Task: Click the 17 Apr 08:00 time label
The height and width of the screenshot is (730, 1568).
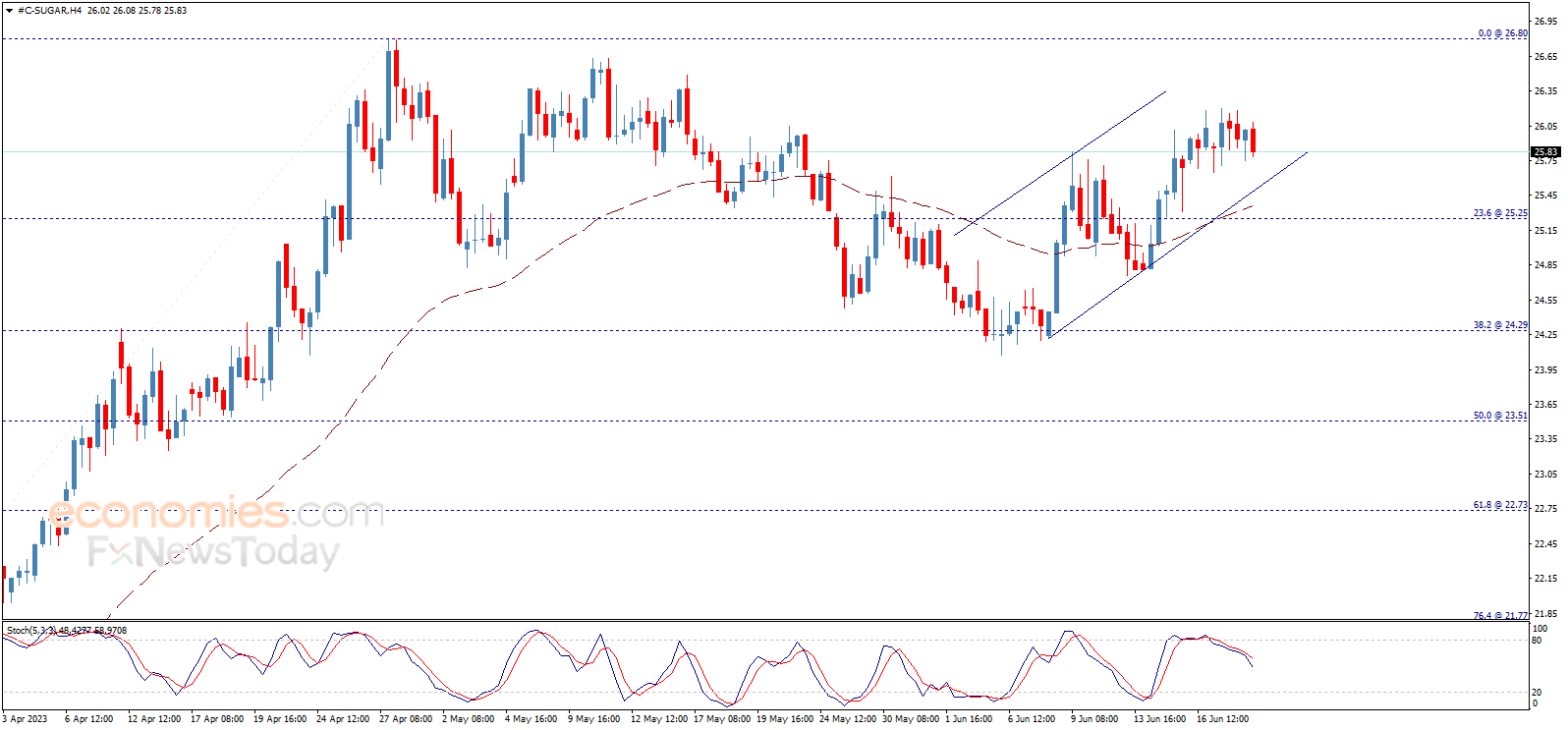Action: coord(217,719)
